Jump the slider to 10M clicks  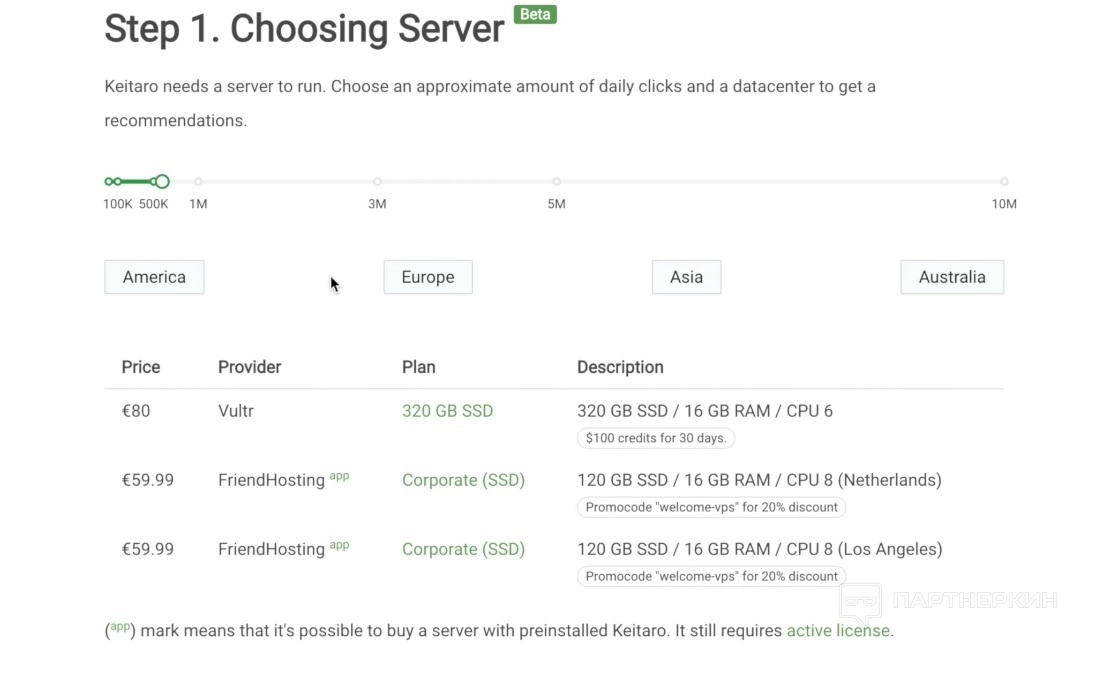(x=1004, y=182)
